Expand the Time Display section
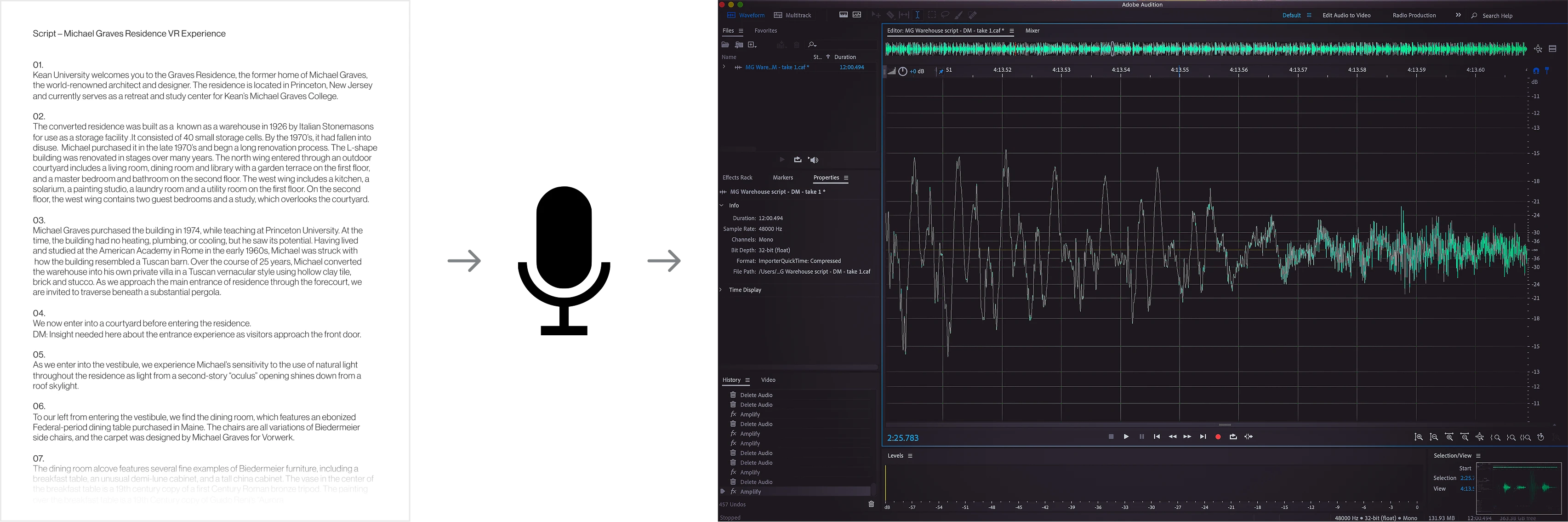 click(x=721, y=289)
